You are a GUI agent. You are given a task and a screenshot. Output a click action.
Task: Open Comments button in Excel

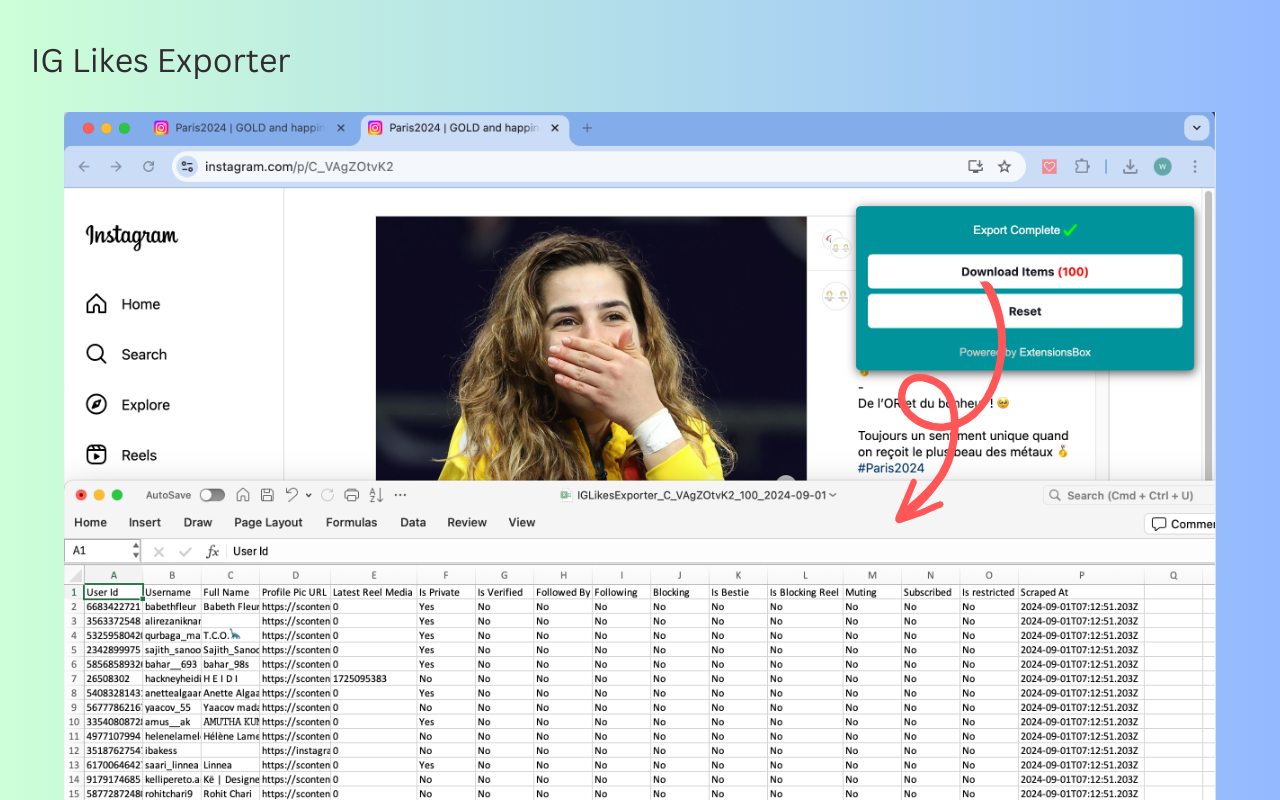[x=1180, y=524]
